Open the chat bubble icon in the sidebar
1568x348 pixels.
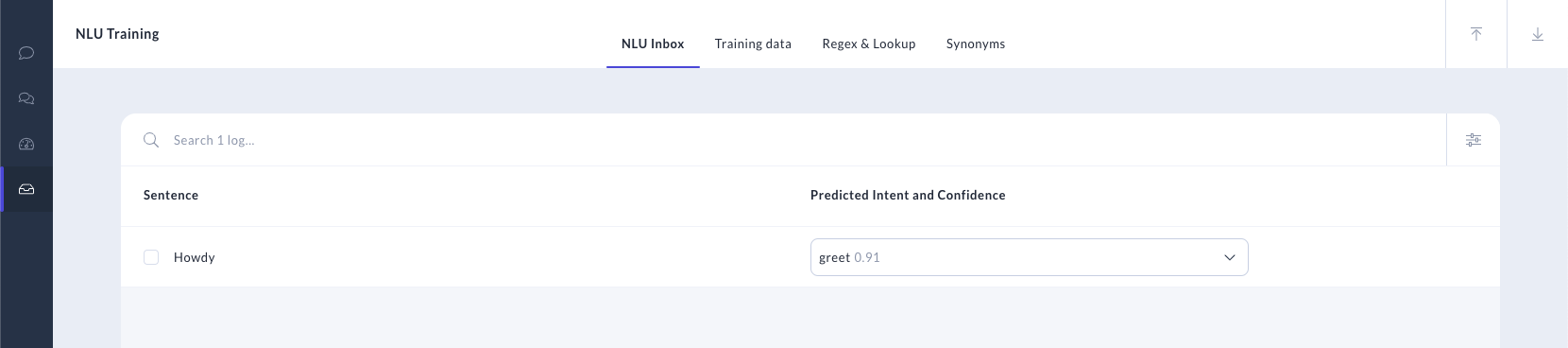click(x=26, y=53)
